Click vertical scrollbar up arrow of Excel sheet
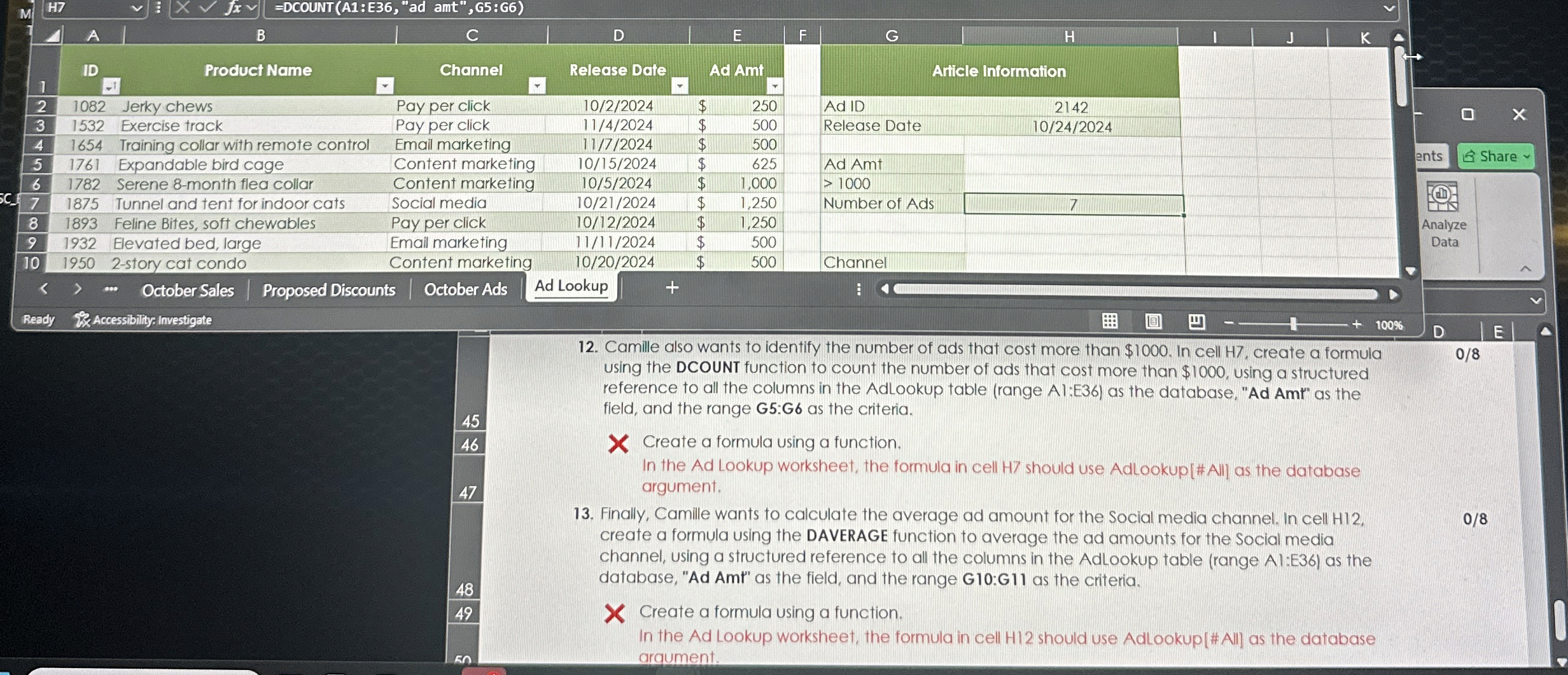Image resolution: width=1568 pixels, height=675 pixels. click(x=1399, y=38)
